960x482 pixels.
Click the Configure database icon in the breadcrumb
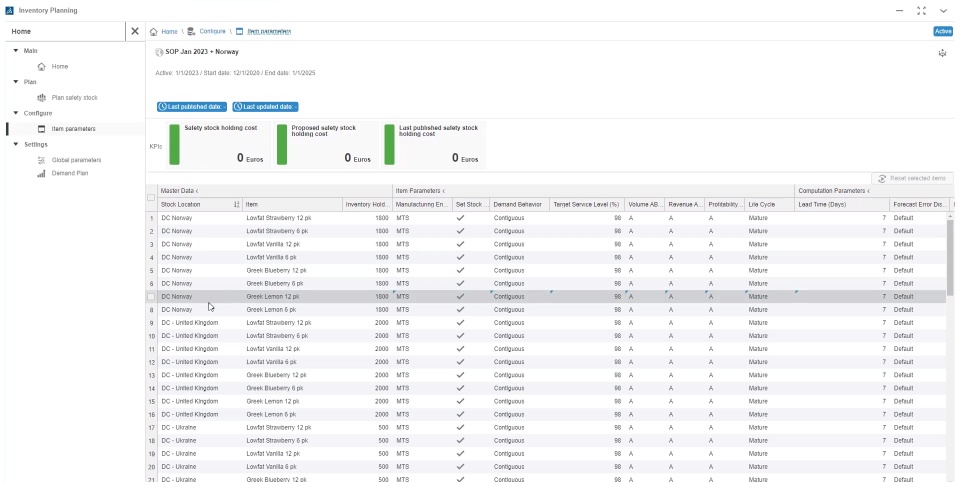192,31
